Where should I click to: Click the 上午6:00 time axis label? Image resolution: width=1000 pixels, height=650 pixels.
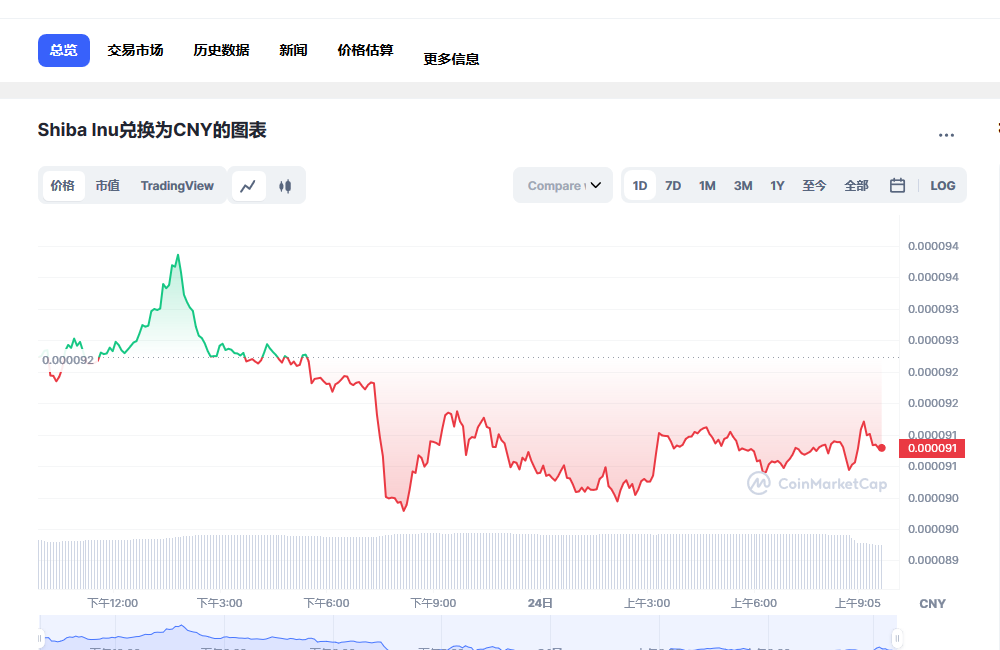754,603
